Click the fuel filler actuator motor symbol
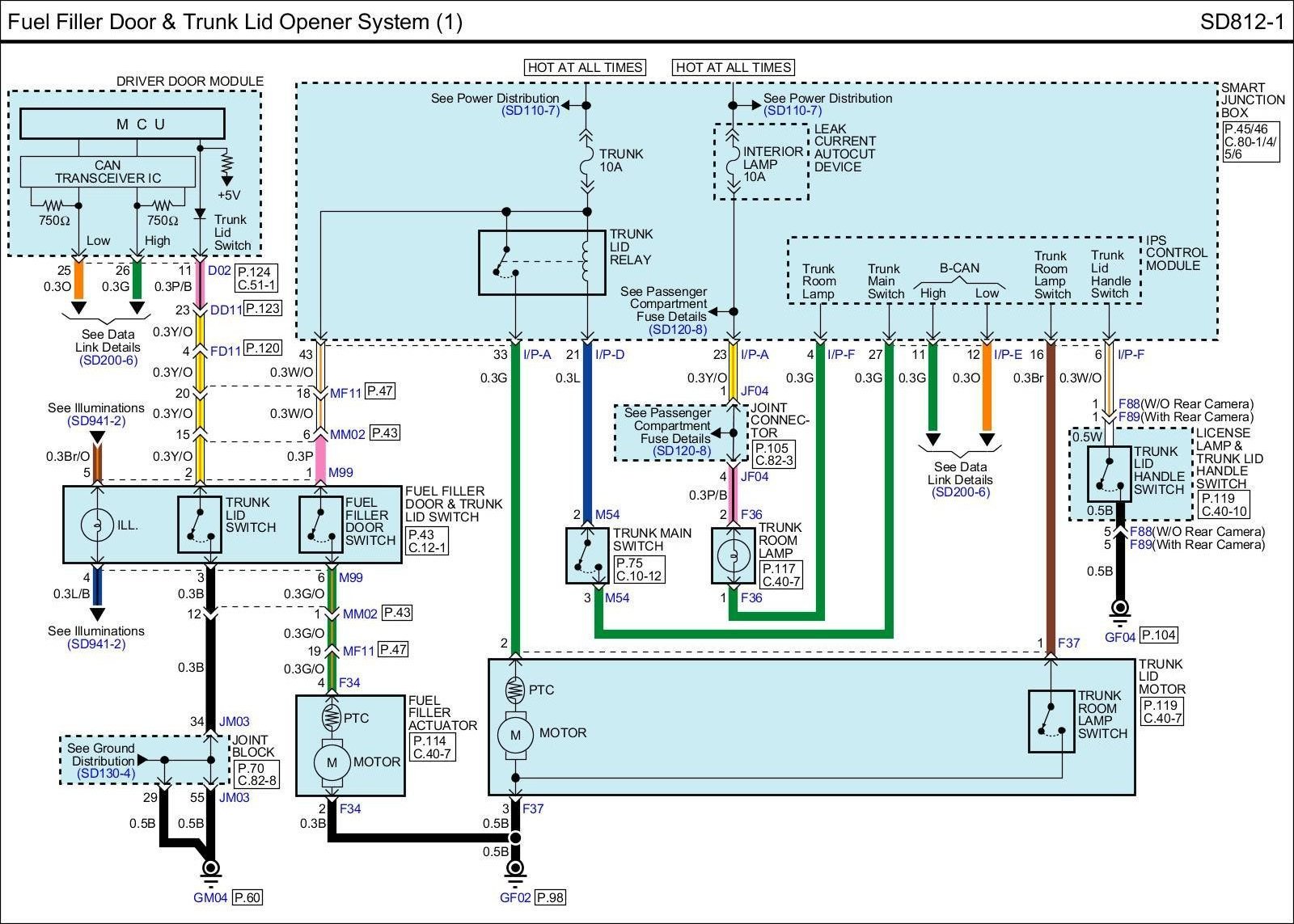1294x924 pixels. pyautogui.click(x=331, y=762)
